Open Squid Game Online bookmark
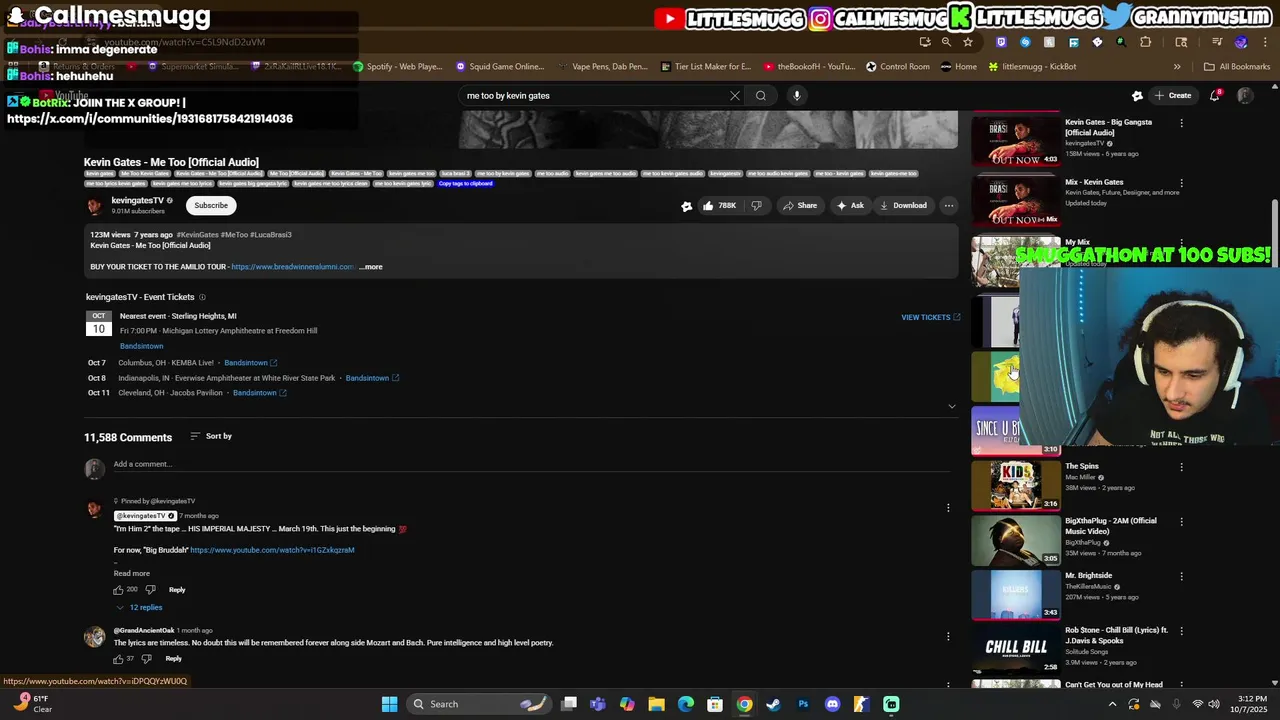Screen dimensions: 1280x720 pos(500,67)
